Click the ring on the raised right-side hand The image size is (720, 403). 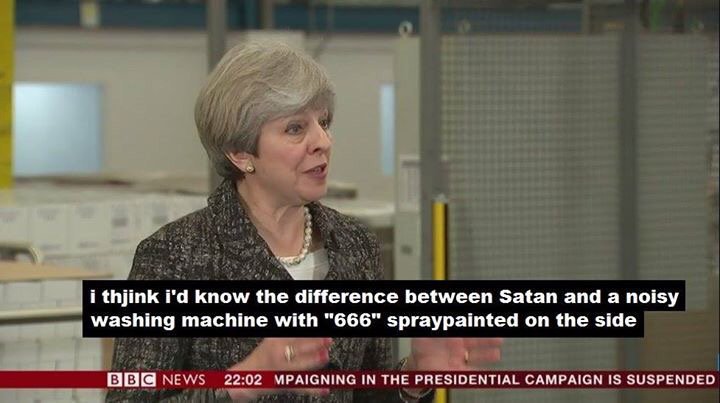[x=466, y=356]
